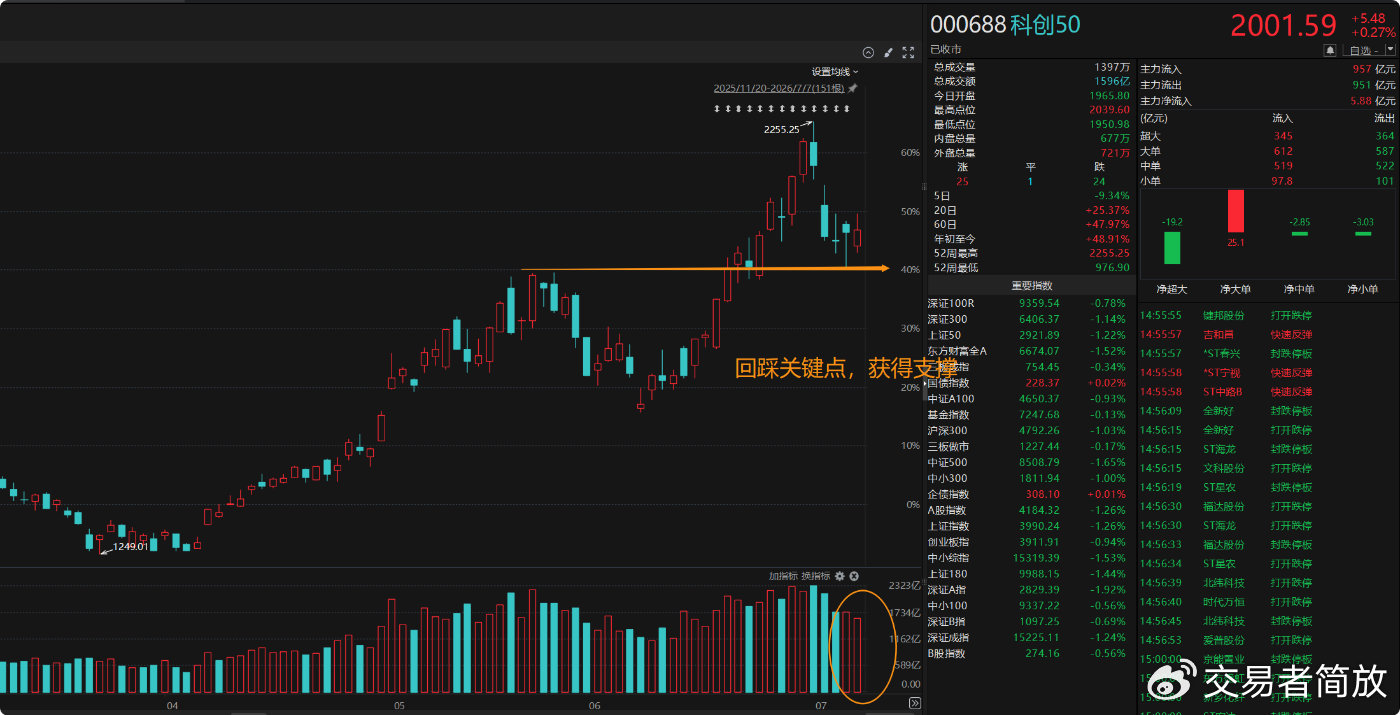Select 中小100 index row

click(x=1030, y=605)
